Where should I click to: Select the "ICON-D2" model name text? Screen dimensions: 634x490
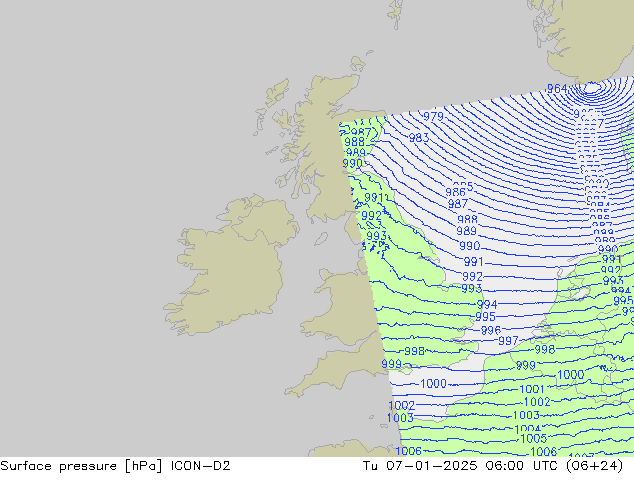(x=201, y=466)
